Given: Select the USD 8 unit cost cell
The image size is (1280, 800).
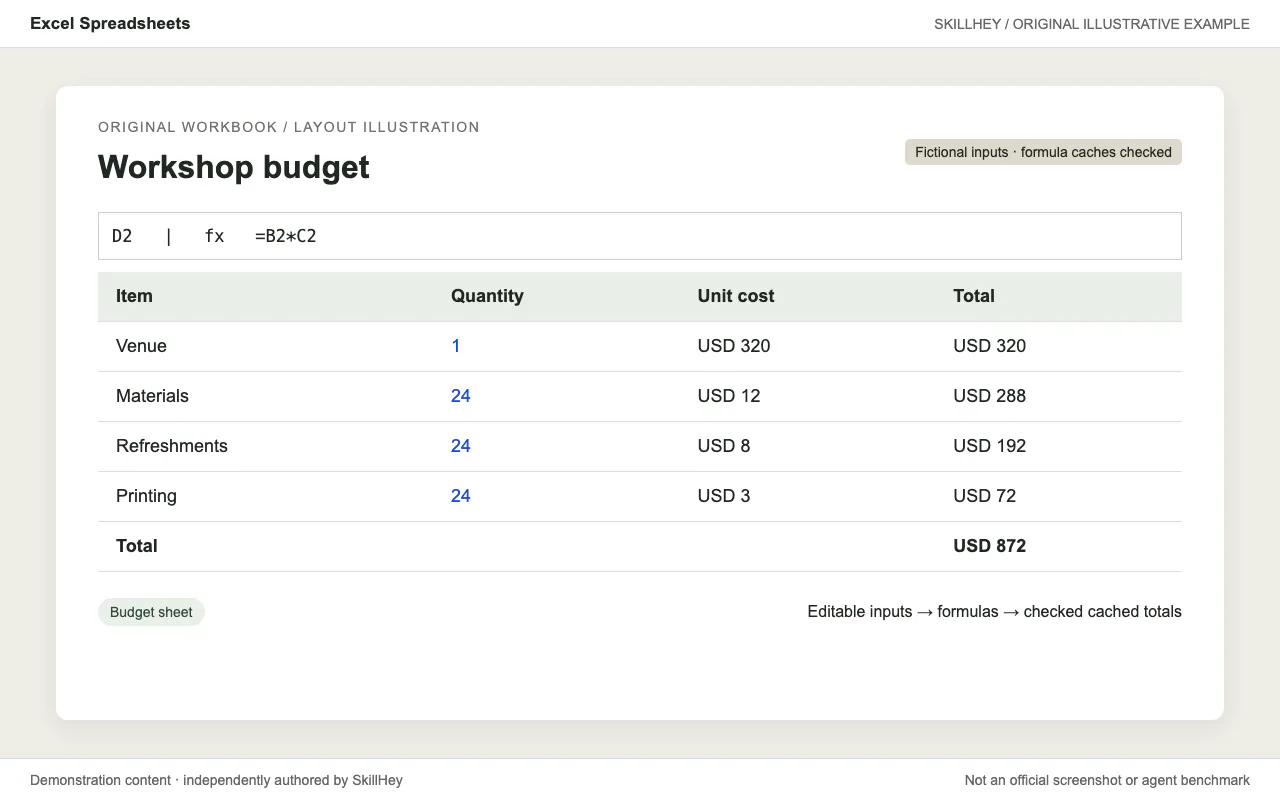Looking at the screenshot, I should point(724,446).
